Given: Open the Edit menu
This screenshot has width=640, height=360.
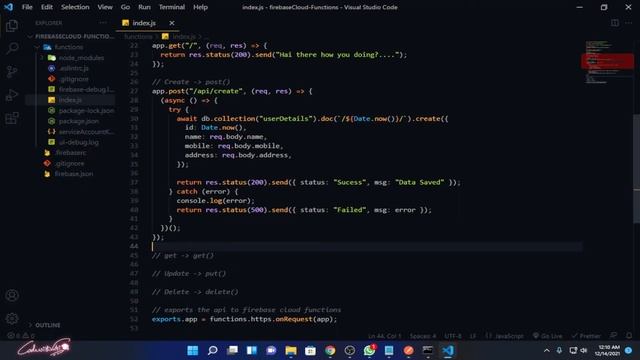Looking at the screenshot, I should [x=47, y=7].
